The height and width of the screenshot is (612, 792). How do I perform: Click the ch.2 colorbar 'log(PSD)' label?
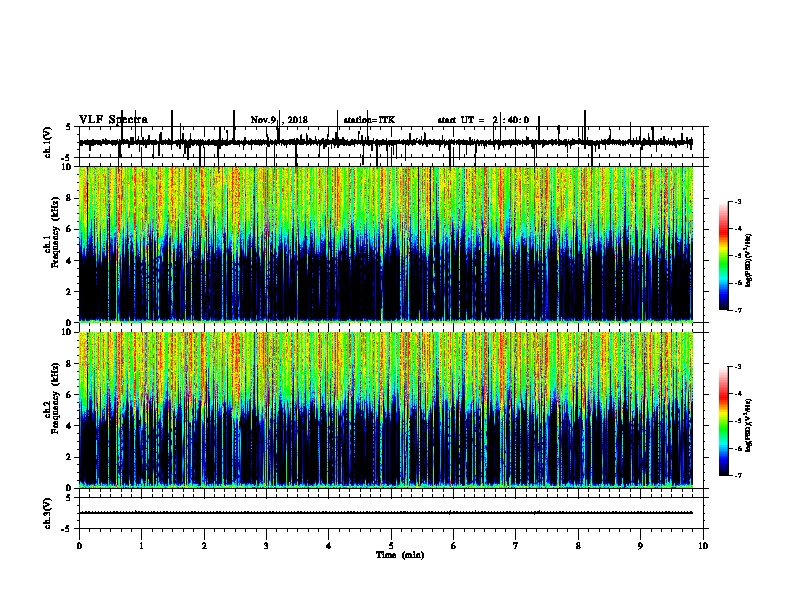click(748, 425)
